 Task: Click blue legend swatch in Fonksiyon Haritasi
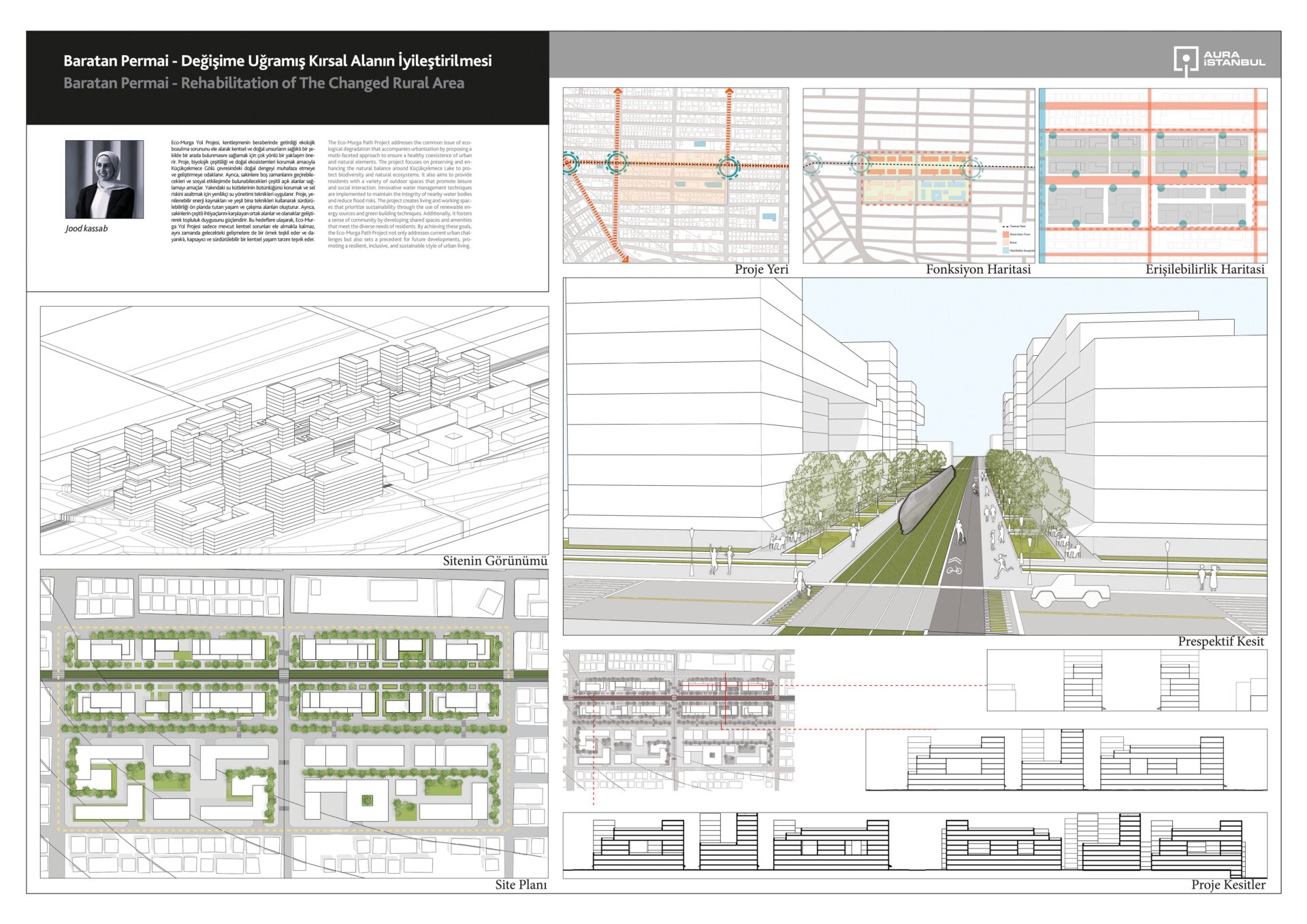1005,250
